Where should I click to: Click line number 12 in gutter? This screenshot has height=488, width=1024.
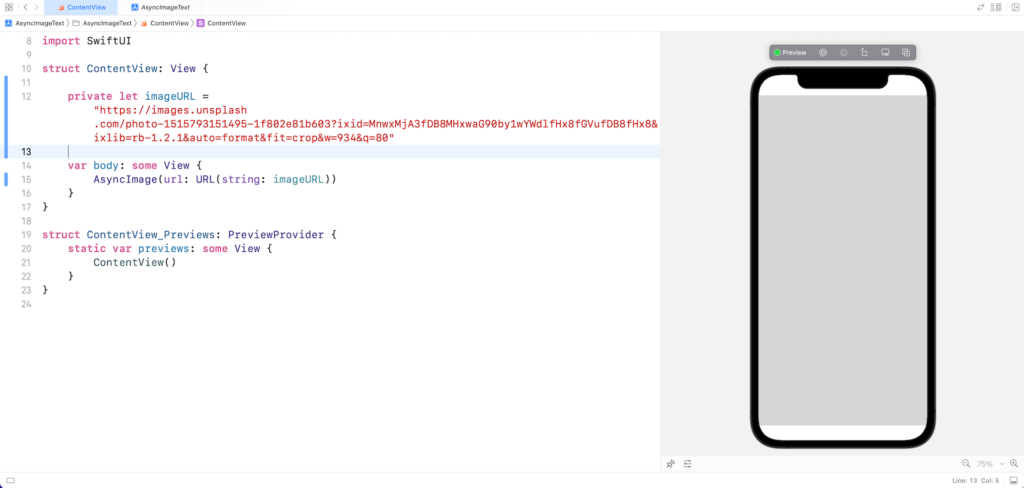[26, 97]
